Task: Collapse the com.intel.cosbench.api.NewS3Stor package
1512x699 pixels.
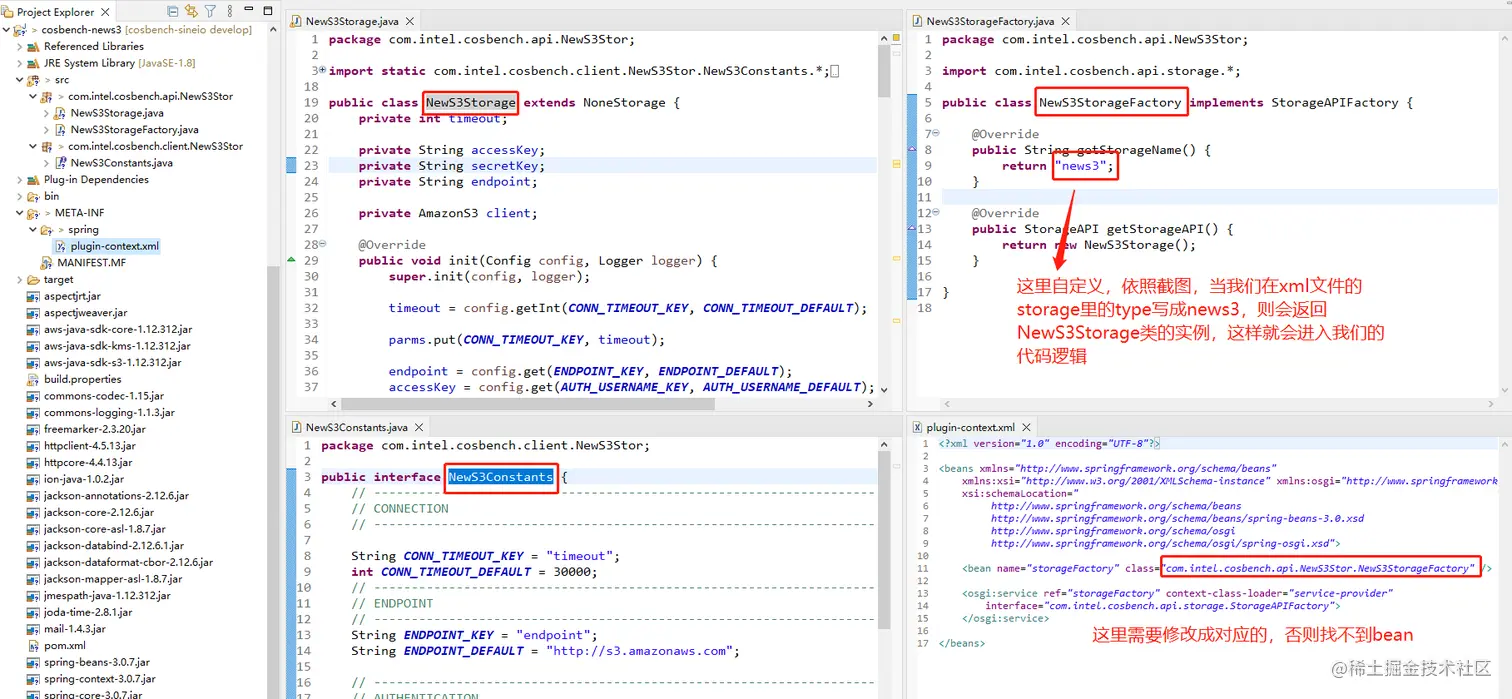Action: (33, 96)
